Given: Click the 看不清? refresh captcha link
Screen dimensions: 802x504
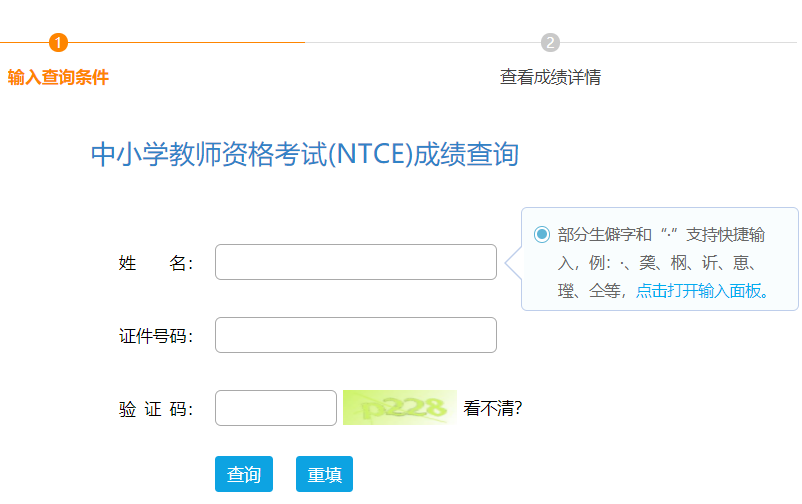Looking at the screenshot, I should [493, 408].
